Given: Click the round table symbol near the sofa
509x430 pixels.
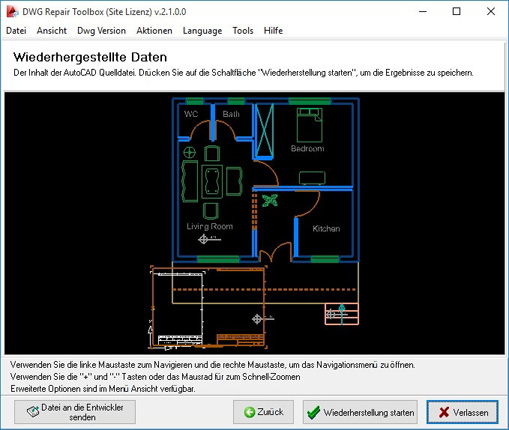Looking at the screenshot, I should (x=189, y=153).
